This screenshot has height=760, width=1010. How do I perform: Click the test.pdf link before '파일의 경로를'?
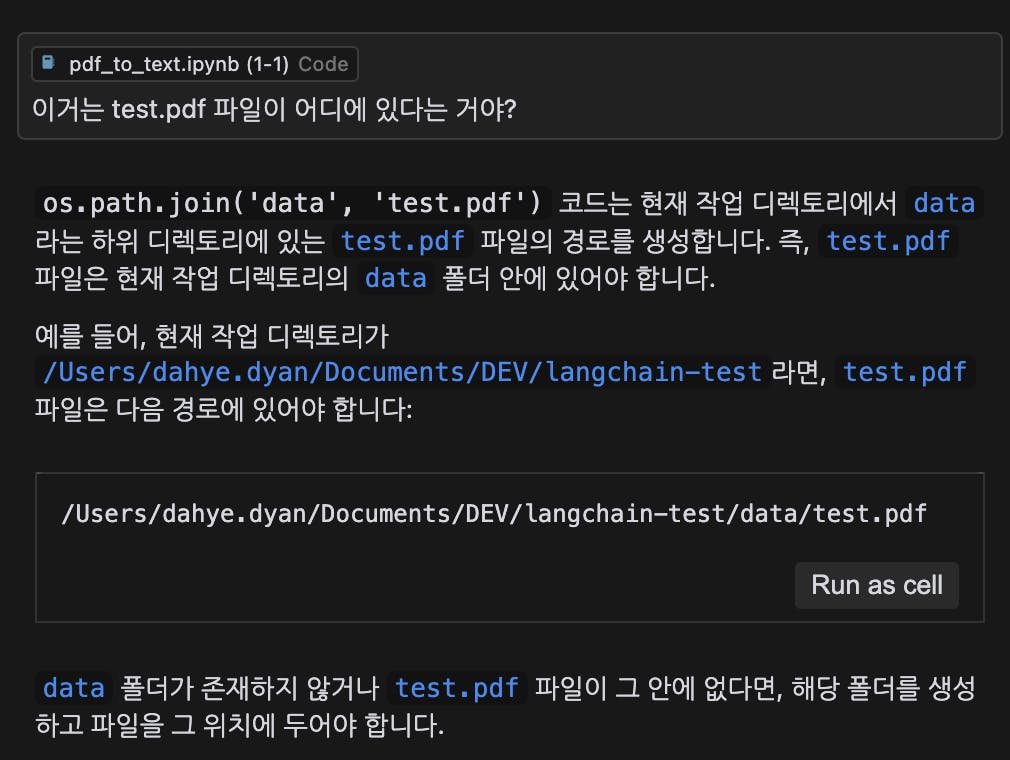click(402, 241)
